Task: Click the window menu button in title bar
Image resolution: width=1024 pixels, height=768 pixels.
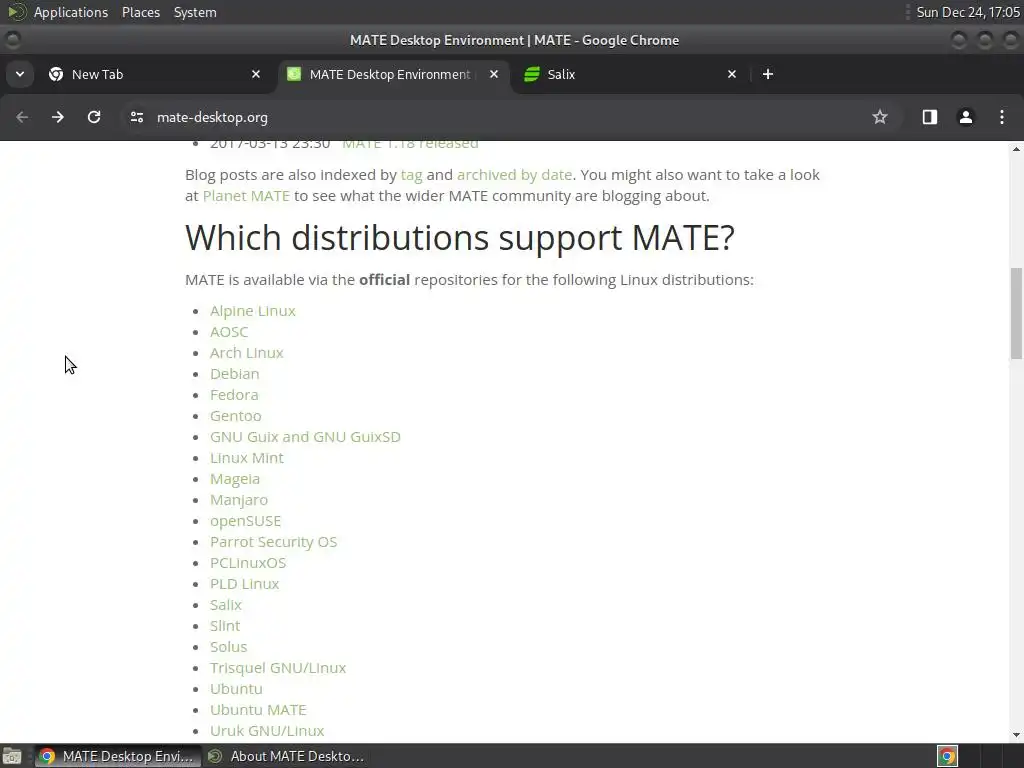Action: [x=12, y=40]
